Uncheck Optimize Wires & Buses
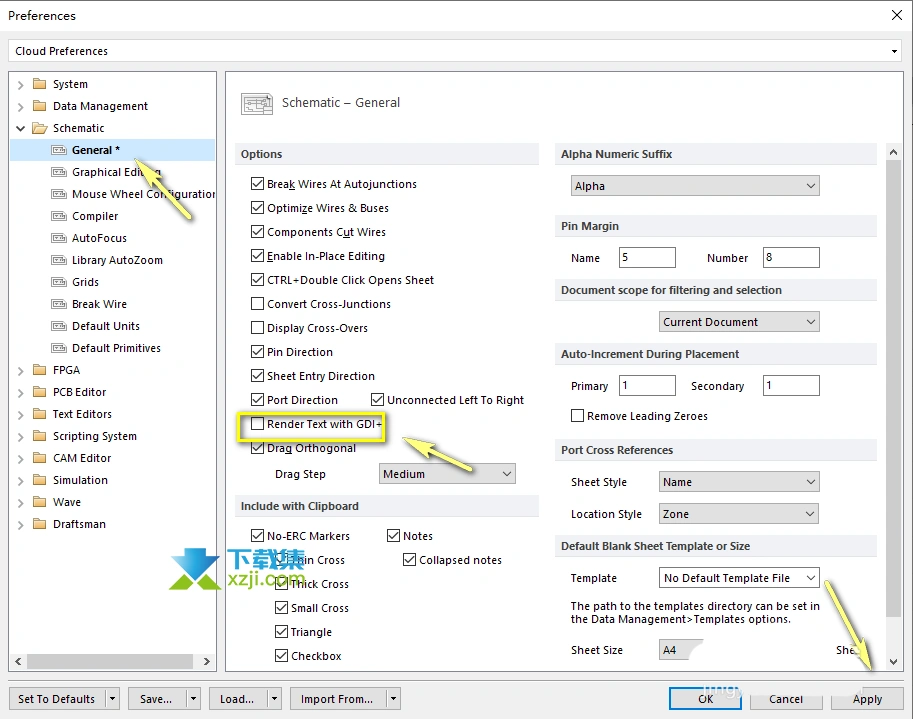This screenshot has height=719, width=913. tap(257, 208)
